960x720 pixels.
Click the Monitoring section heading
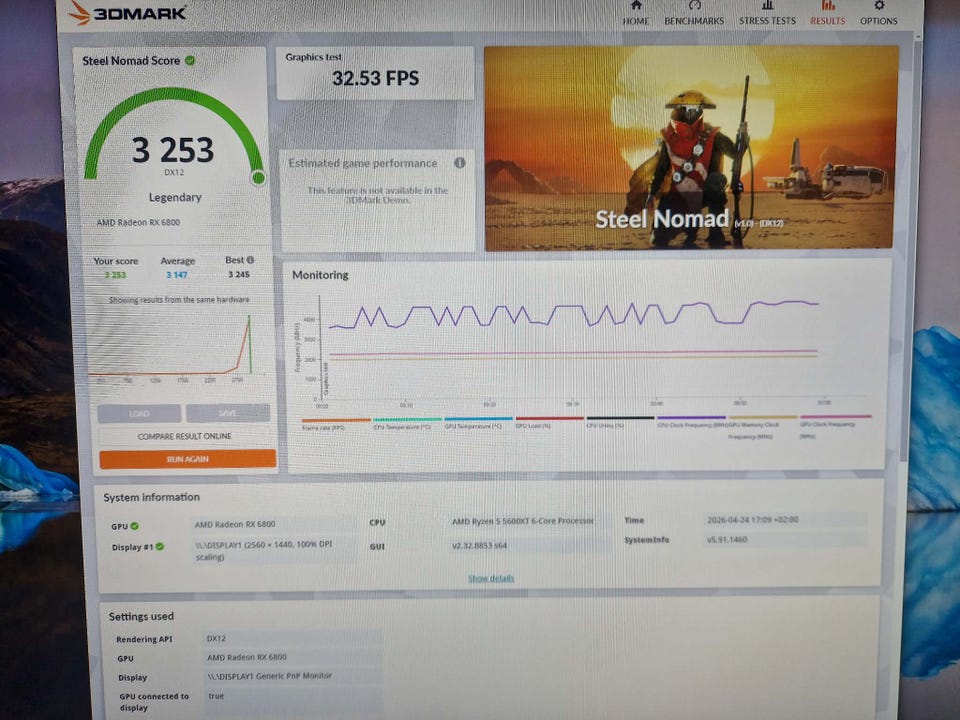[320, 275]
